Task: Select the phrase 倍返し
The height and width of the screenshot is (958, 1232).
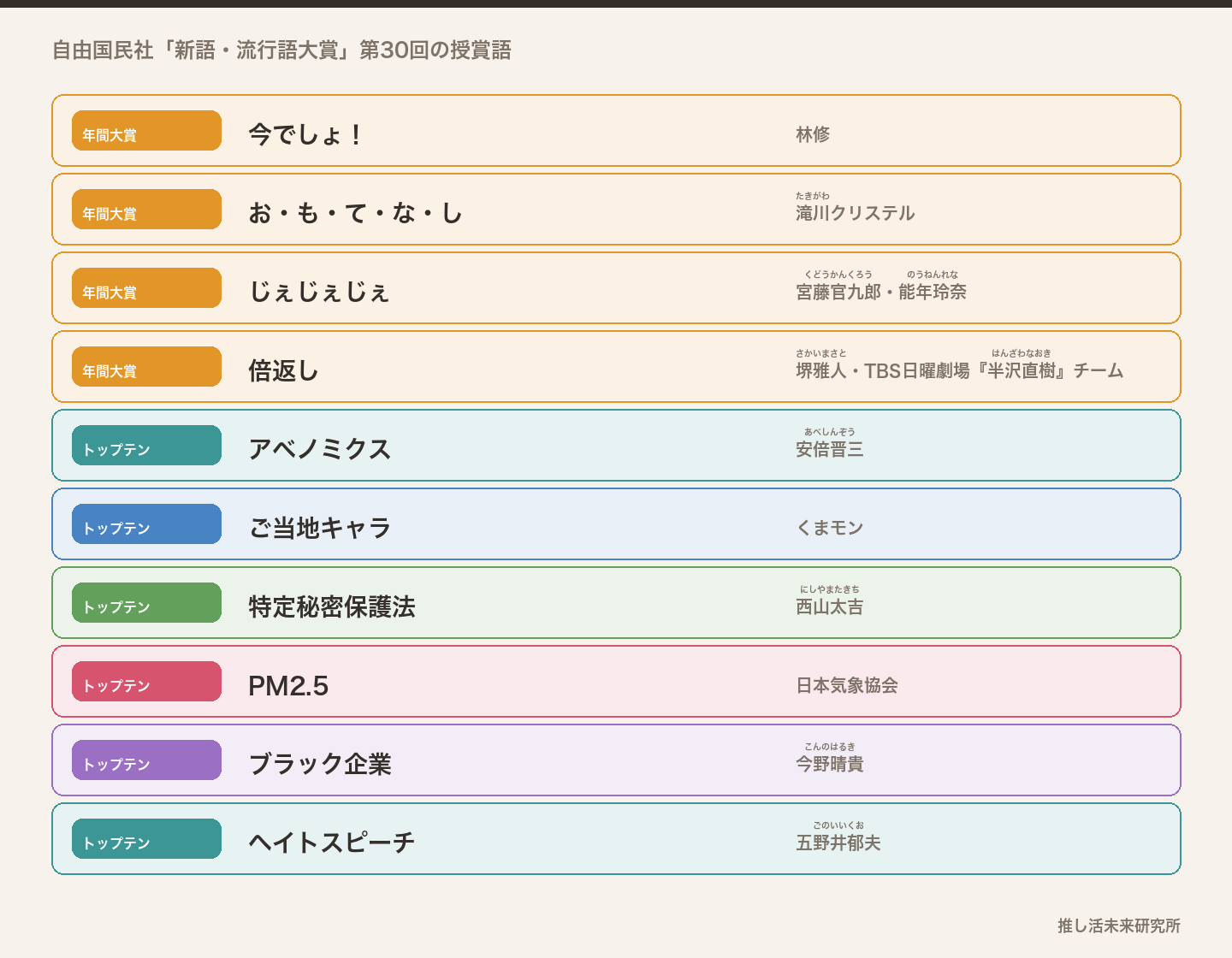Action: coord(283,370)
